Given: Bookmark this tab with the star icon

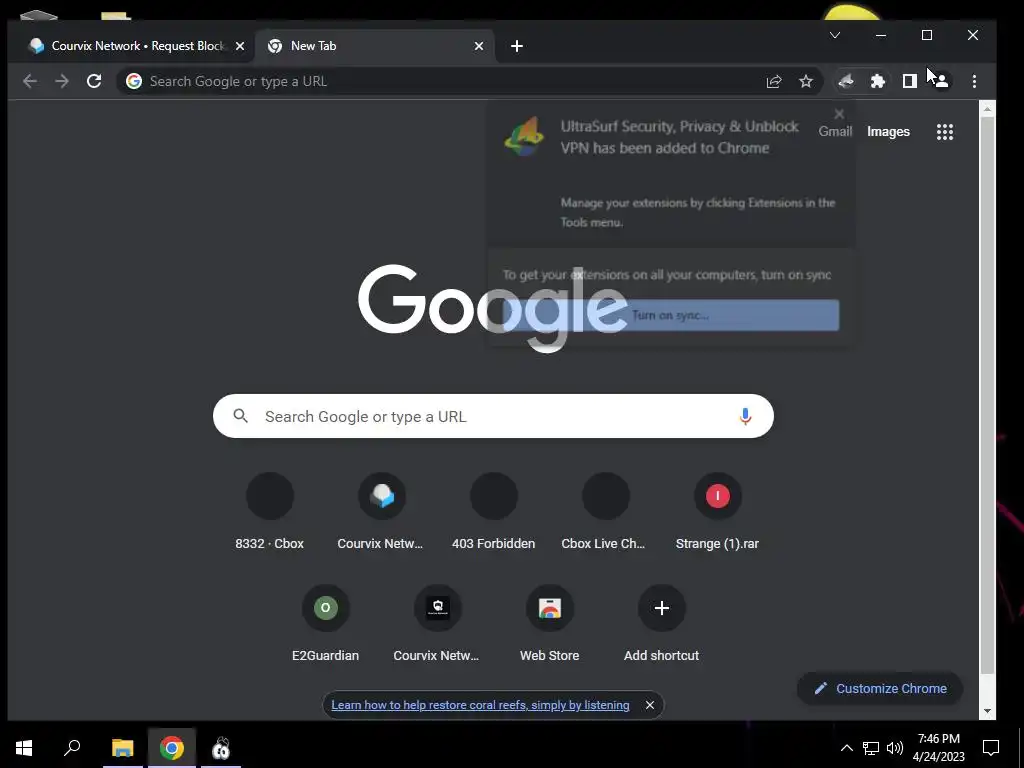Looking at the screenshot, I should pyautogui.click(x=806, y=81).
